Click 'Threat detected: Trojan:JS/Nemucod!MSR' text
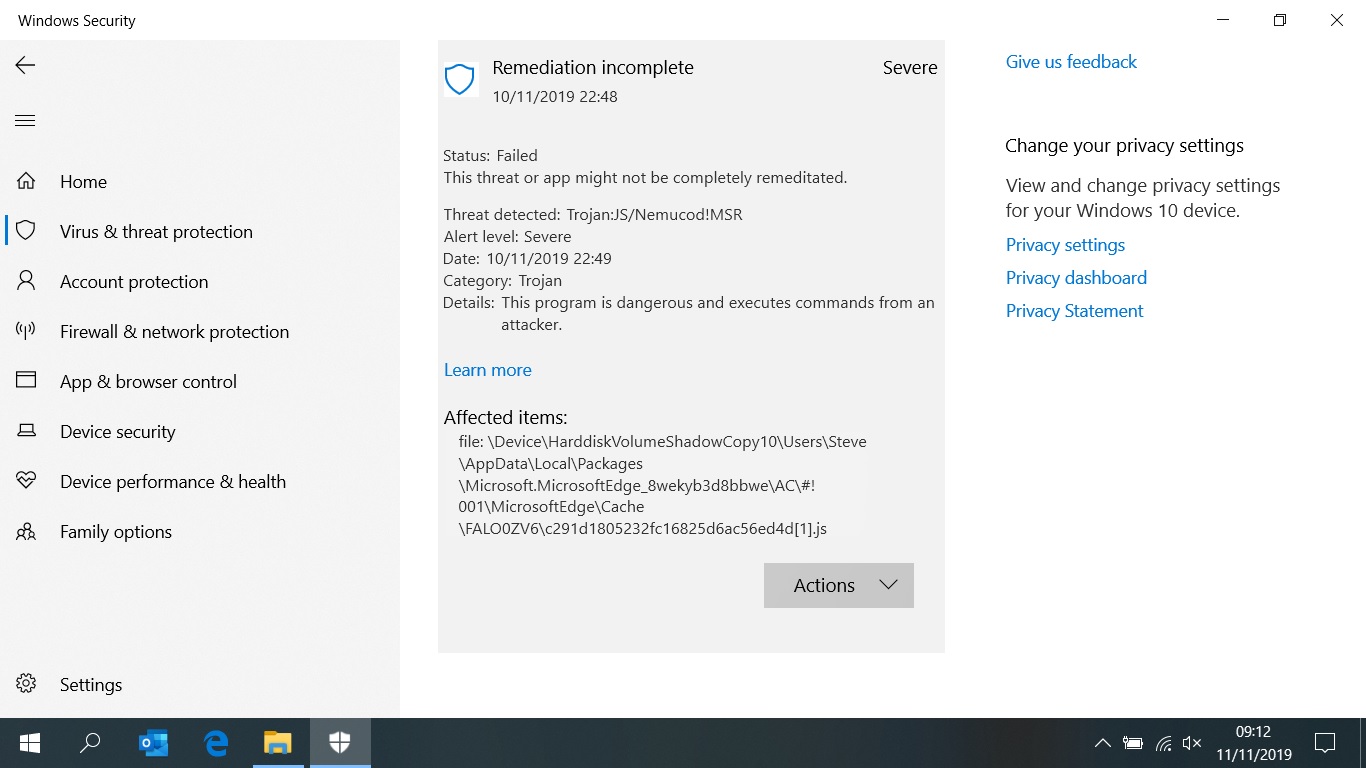Viewport: 1366px width, 768px height. tap(593, 214)
